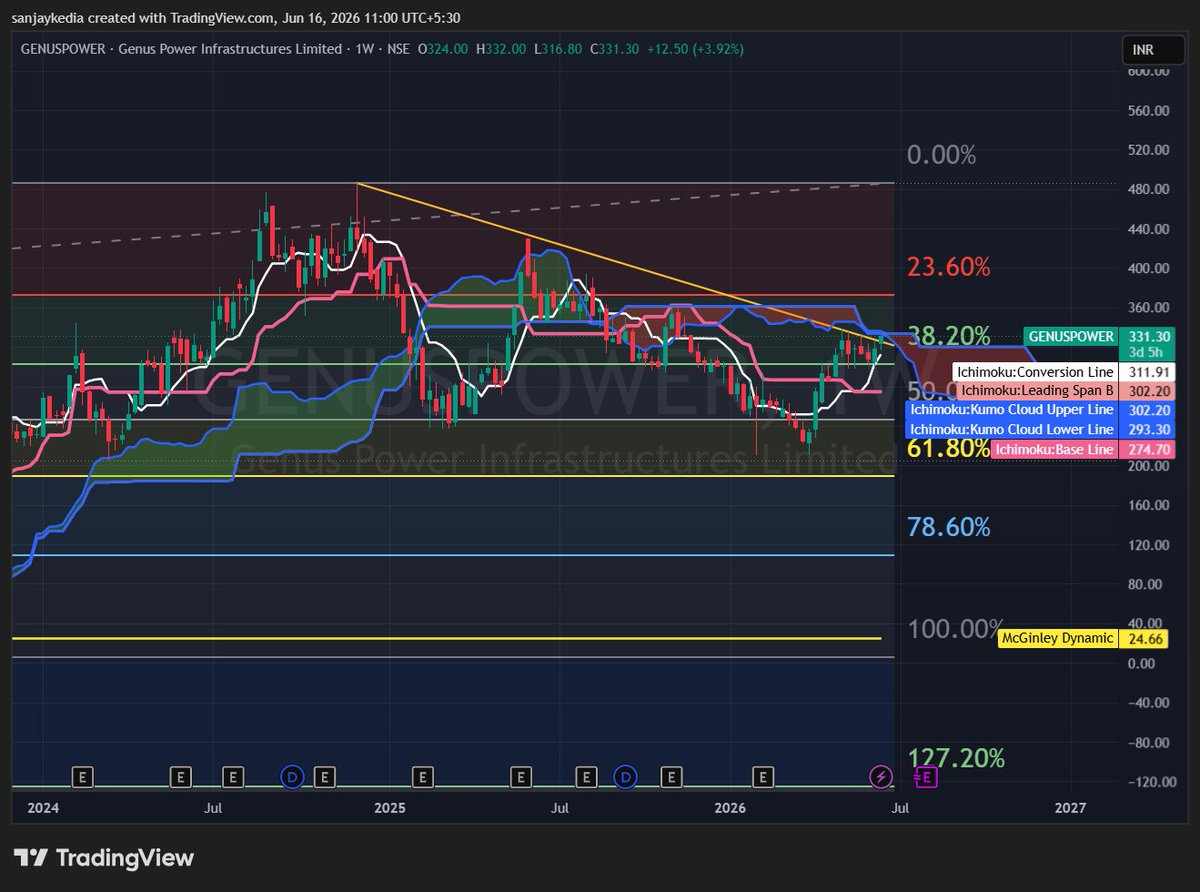Click the 311.91 conversion line value

point(1145,372)
